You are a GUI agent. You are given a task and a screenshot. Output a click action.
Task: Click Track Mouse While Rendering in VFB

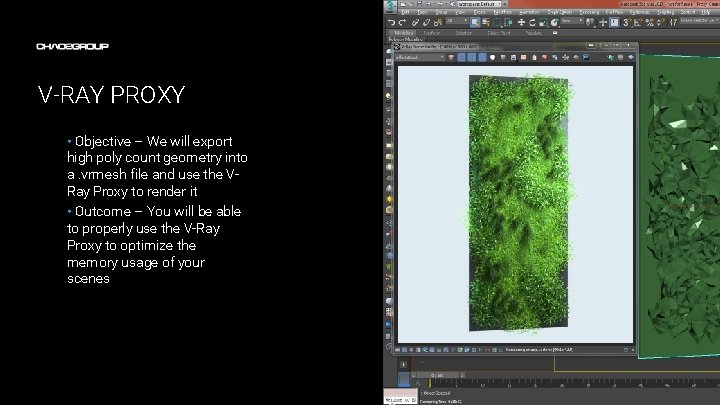565,57
